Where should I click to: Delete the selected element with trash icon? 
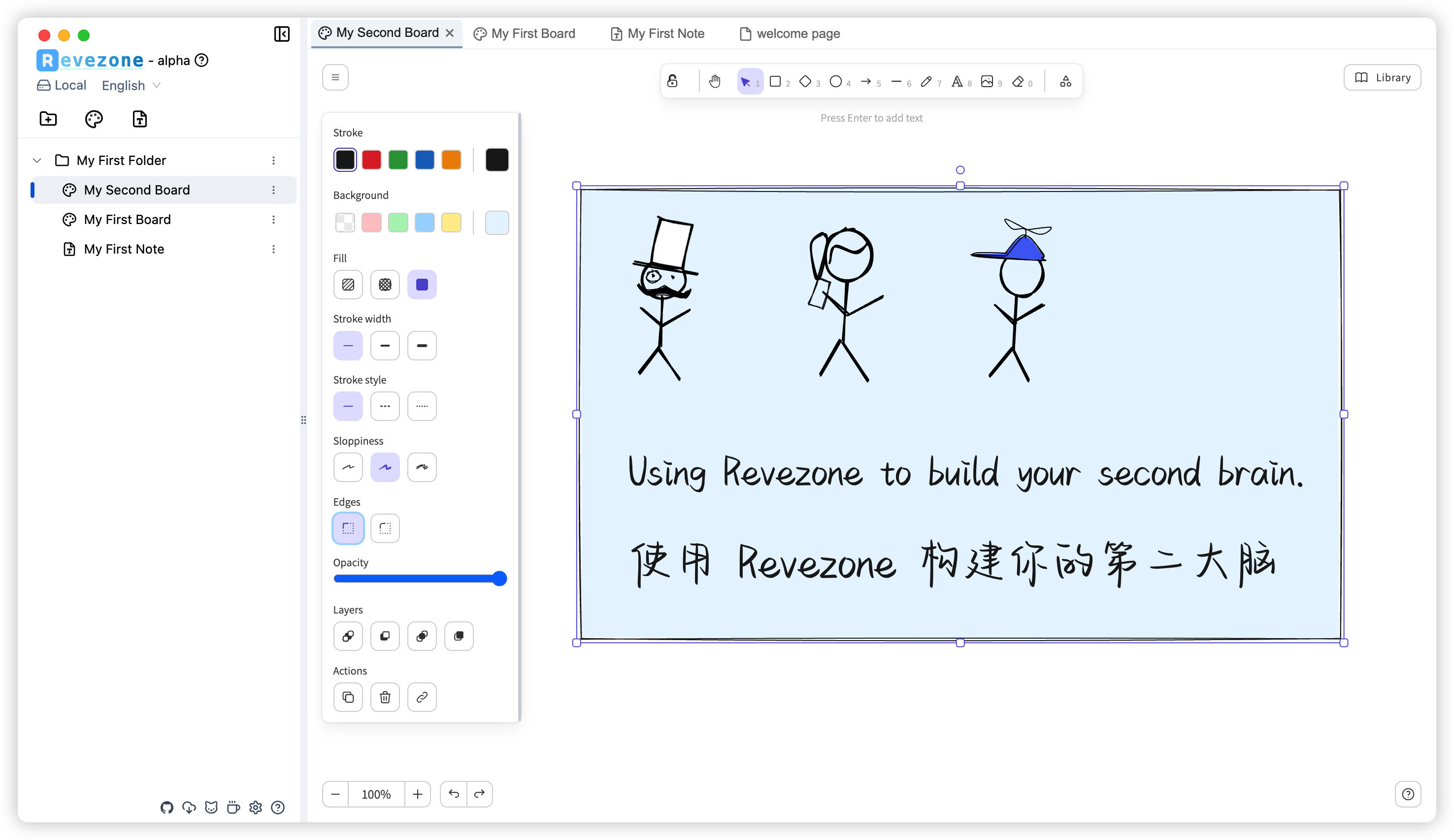[385, 697]
